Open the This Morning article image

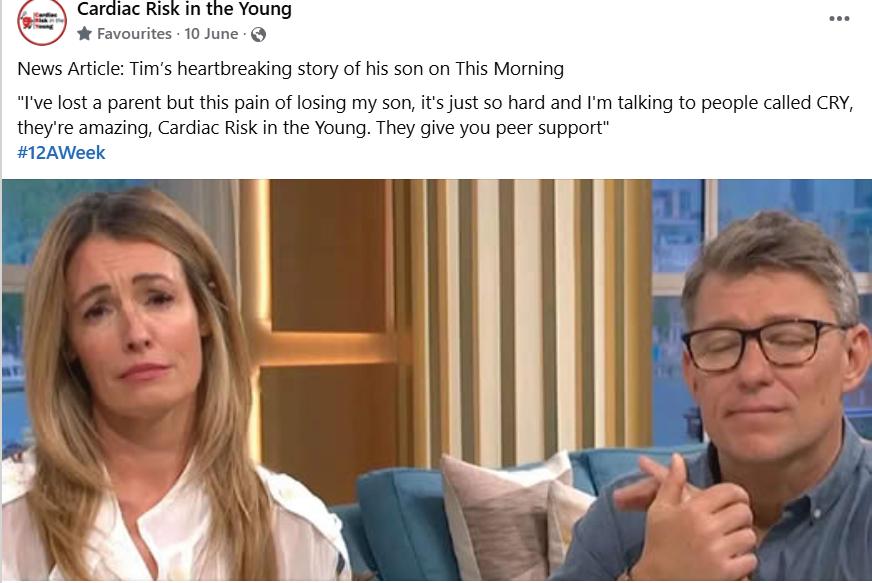click(x=437, y=380)
